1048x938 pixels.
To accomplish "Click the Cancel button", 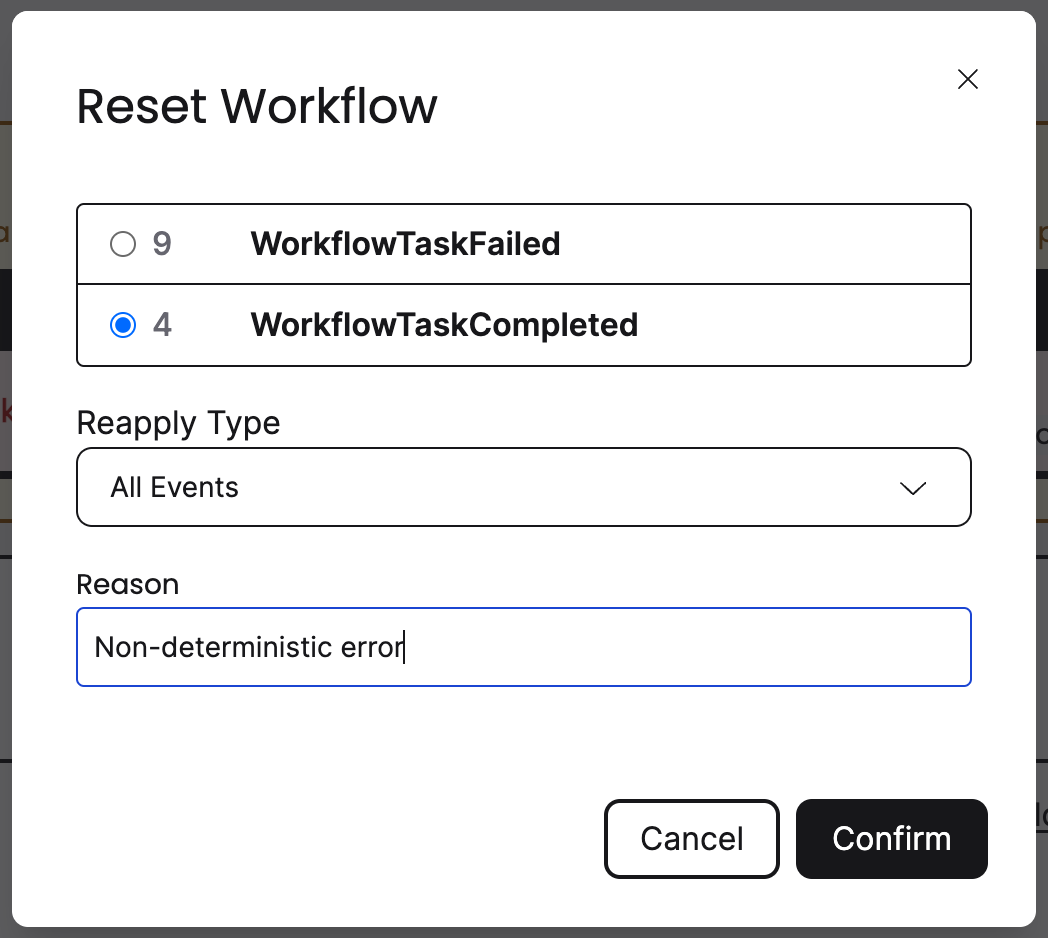I will [x=691, y=839].
